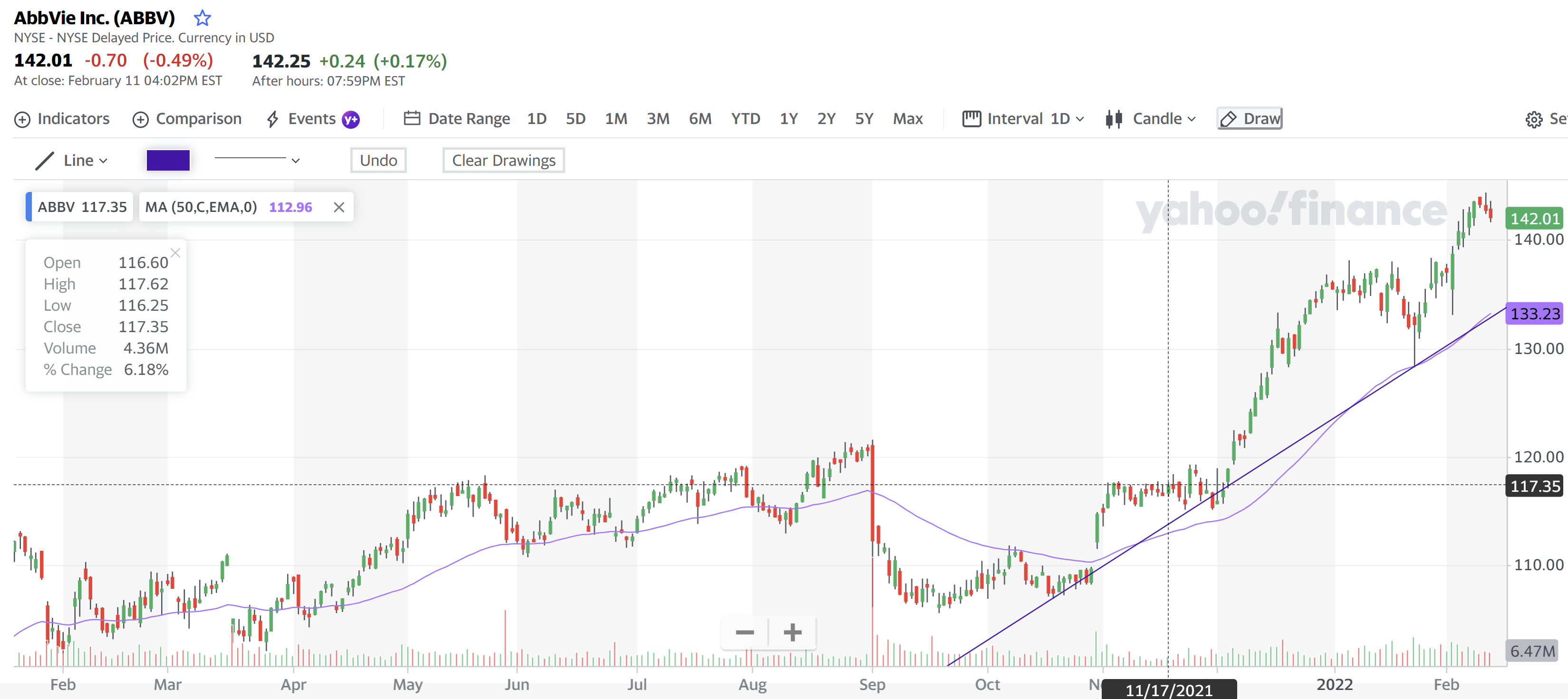Click the % Change 6.18% value

pos(146,369)
